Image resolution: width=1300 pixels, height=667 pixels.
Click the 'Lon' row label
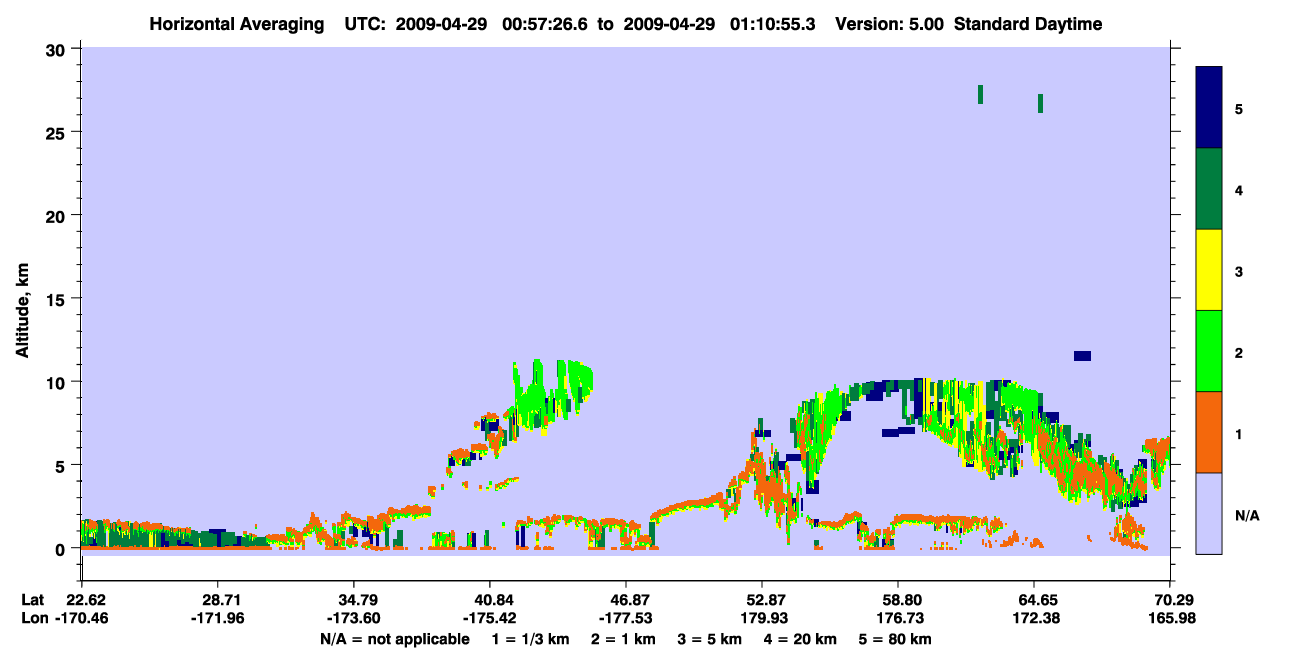(34, 618)
